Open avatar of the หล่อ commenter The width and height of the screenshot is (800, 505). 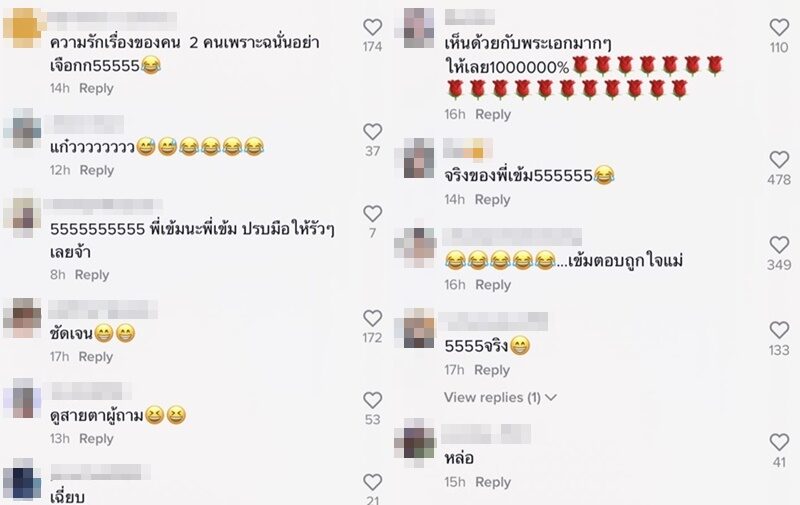(418, 442)
